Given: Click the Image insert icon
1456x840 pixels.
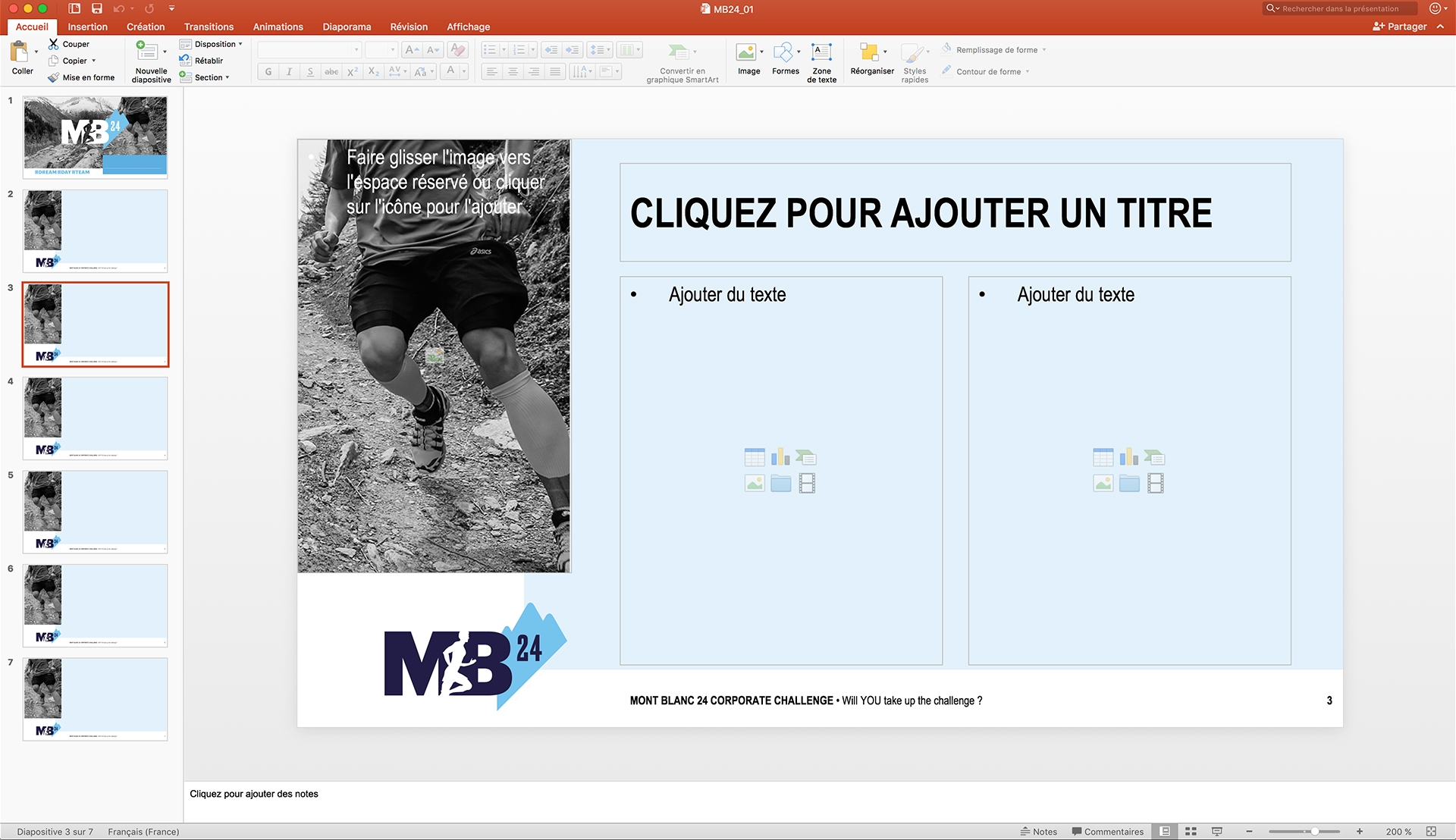Looking at the screenshot, I should (746, 52).
